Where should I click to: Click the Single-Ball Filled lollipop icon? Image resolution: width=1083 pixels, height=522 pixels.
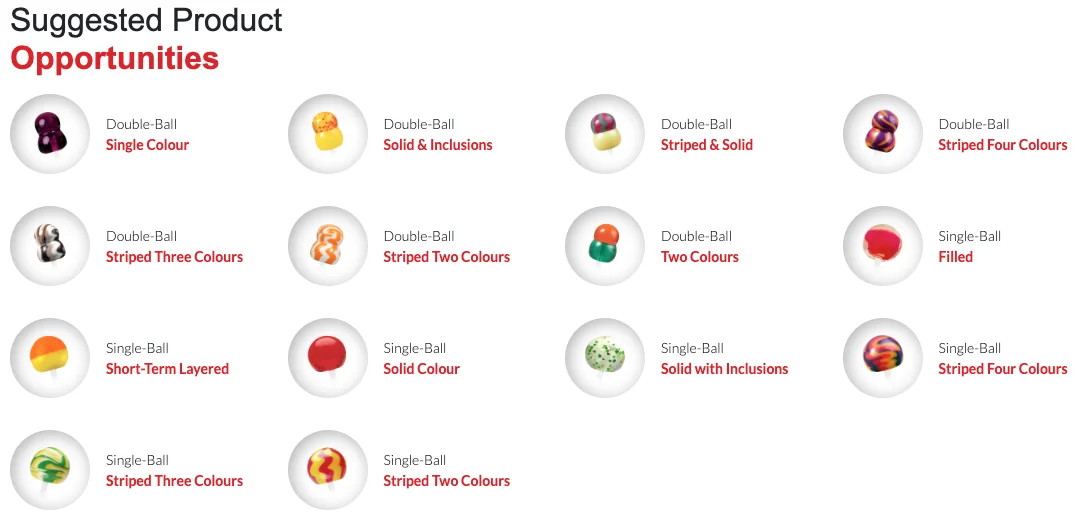click(882, 246)
